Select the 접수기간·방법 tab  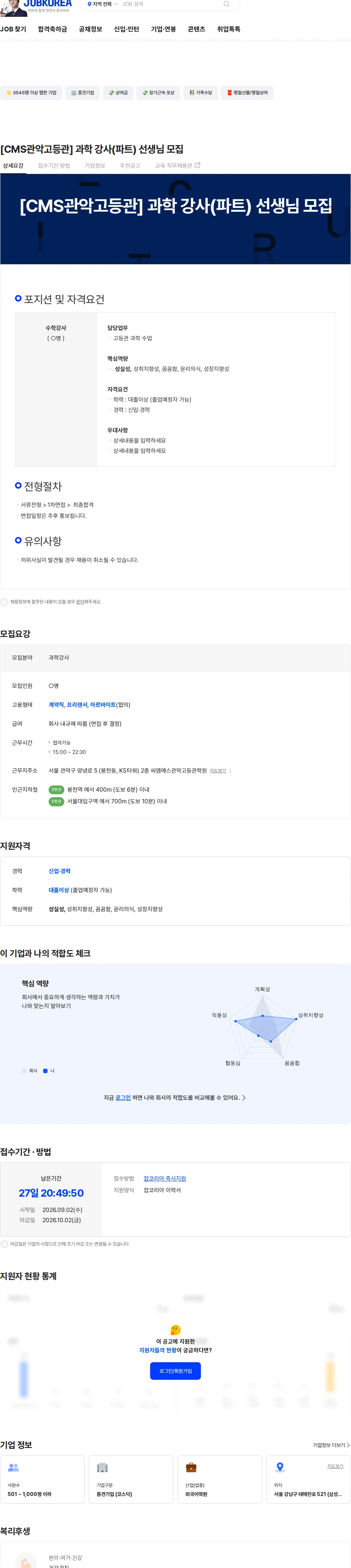coord(54,166)
